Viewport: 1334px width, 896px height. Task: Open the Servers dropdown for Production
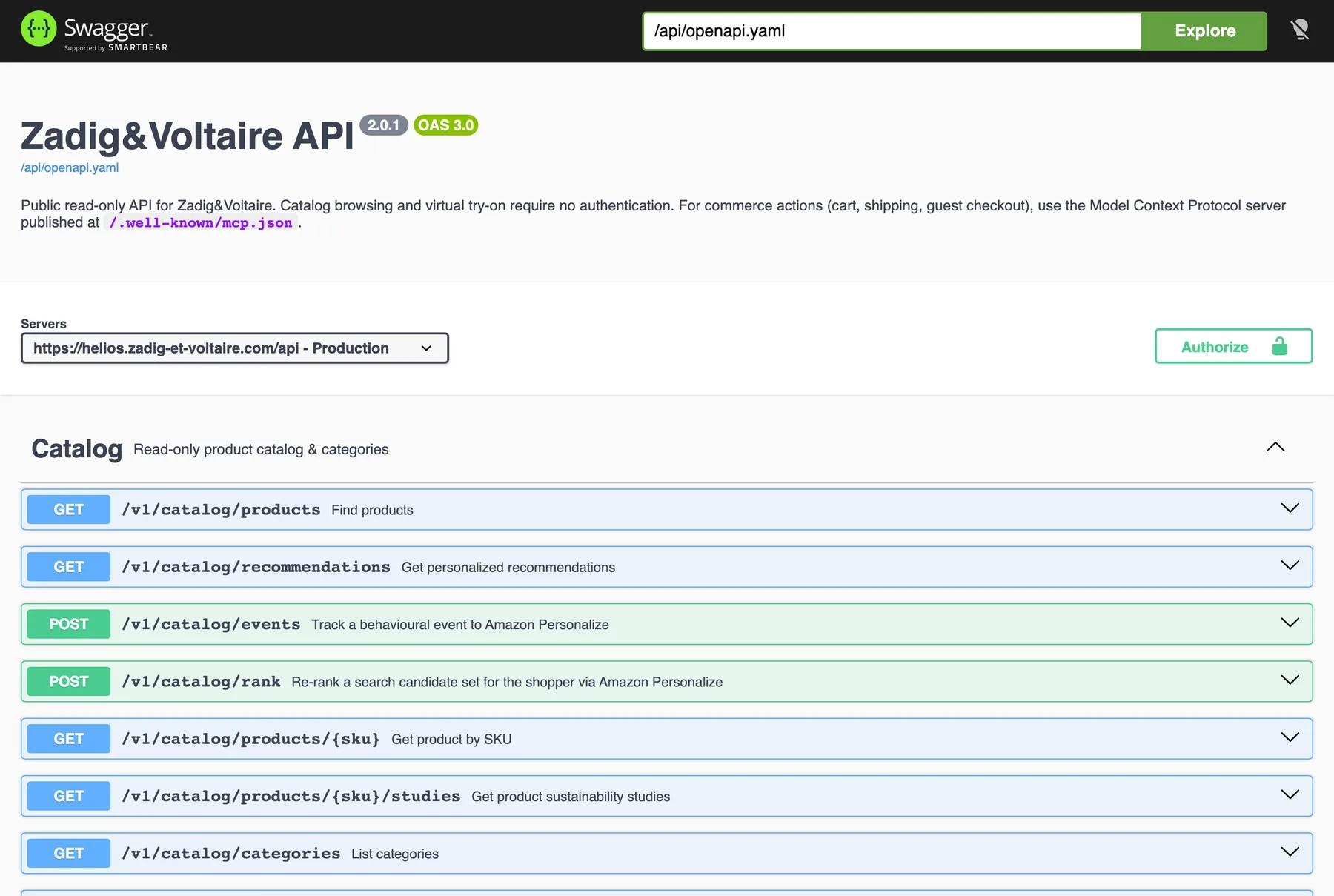point(235,348)
